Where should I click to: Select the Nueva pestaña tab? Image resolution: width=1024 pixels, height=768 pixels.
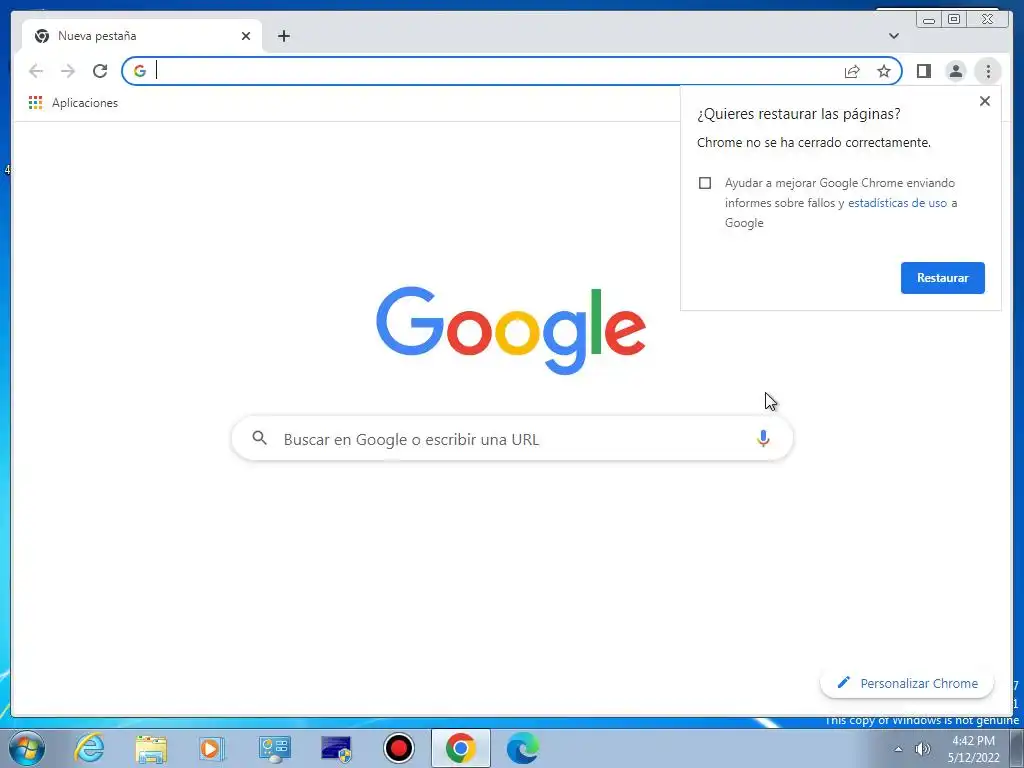(142, 36)
